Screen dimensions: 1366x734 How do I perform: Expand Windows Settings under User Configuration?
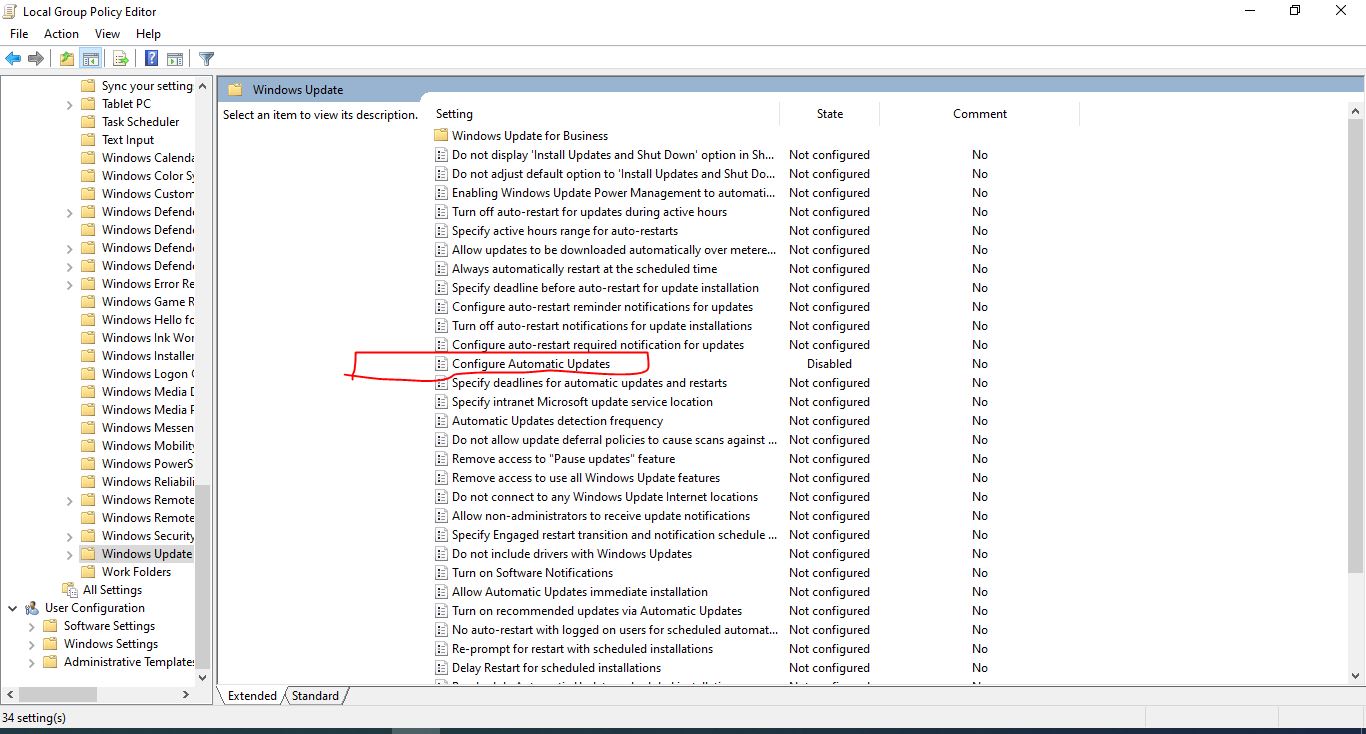31,644
